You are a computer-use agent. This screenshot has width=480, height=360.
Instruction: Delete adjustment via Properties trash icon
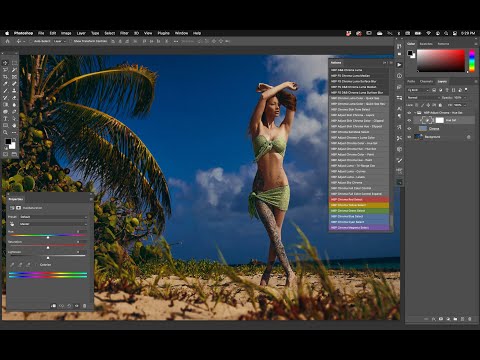pos(84,306)
